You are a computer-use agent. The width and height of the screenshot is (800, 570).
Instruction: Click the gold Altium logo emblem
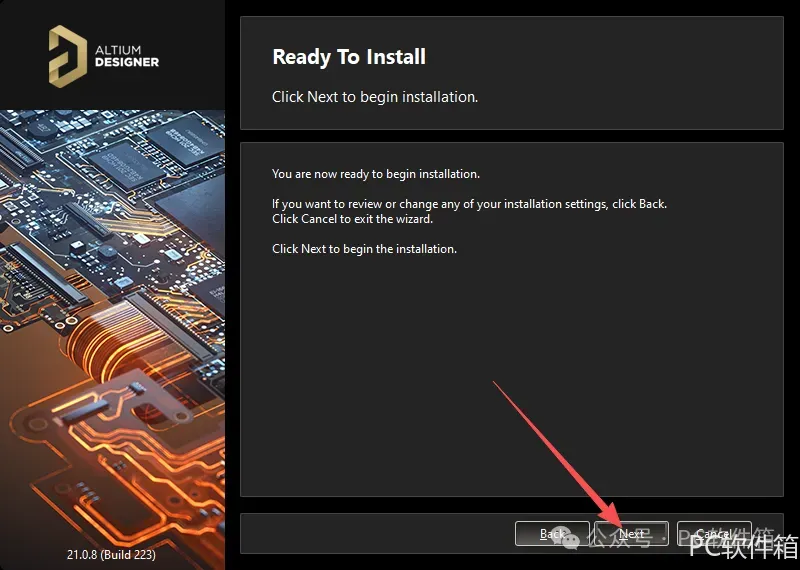point(67,56)
